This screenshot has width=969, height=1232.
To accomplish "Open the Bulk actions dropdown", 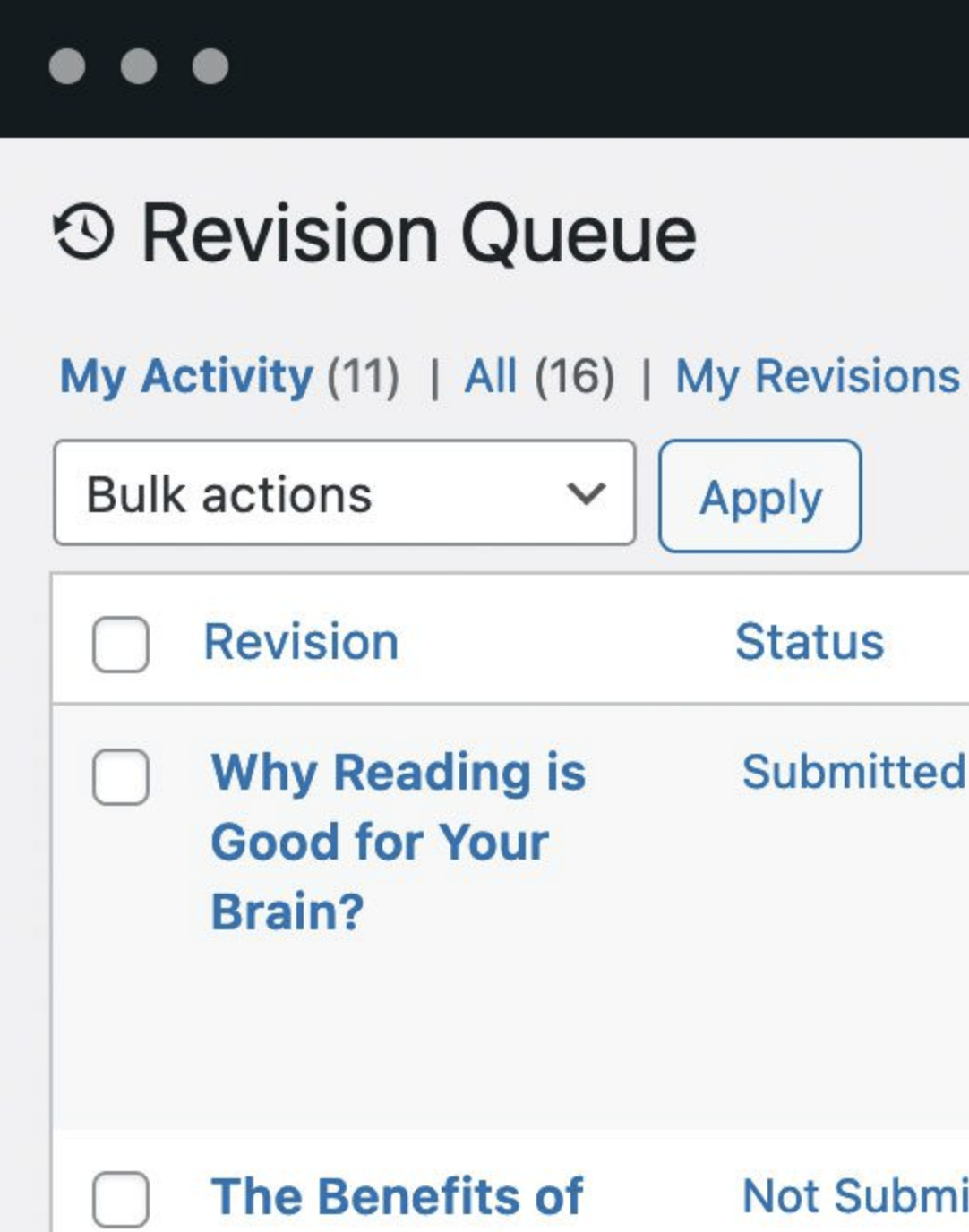I will pos(344,493).
